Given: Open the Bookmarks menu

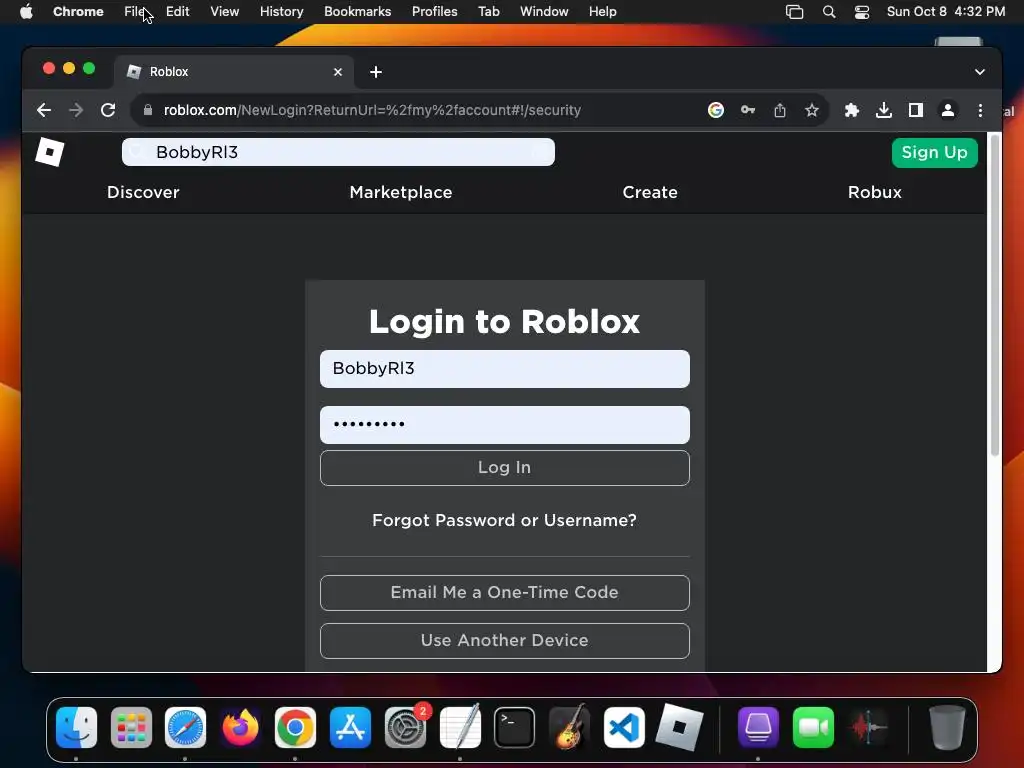Looking at the screenshot, I should 357,12.
